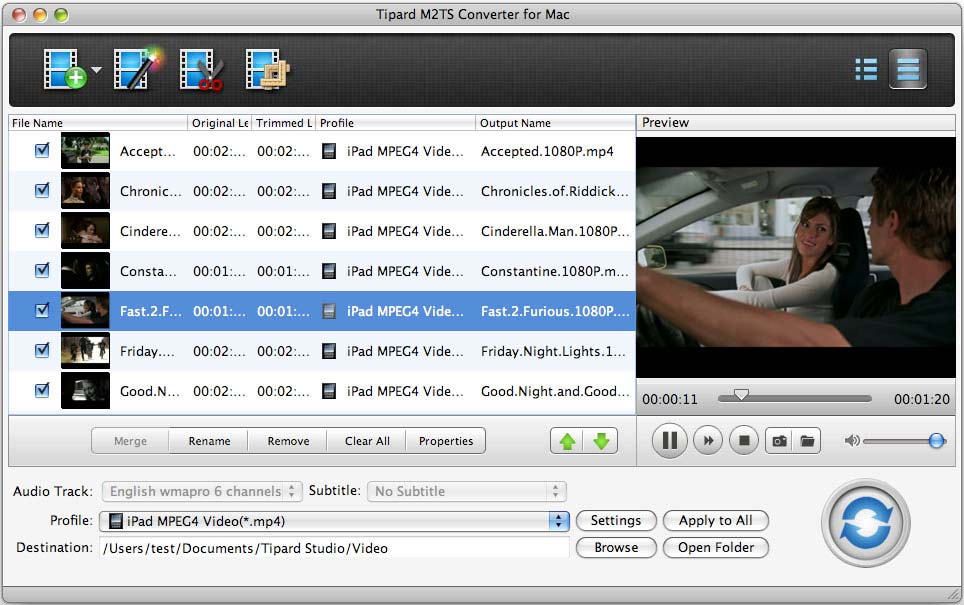964x605 pixels.
Task: Select the Trim video scissors icon
Action: coord(201,70)
